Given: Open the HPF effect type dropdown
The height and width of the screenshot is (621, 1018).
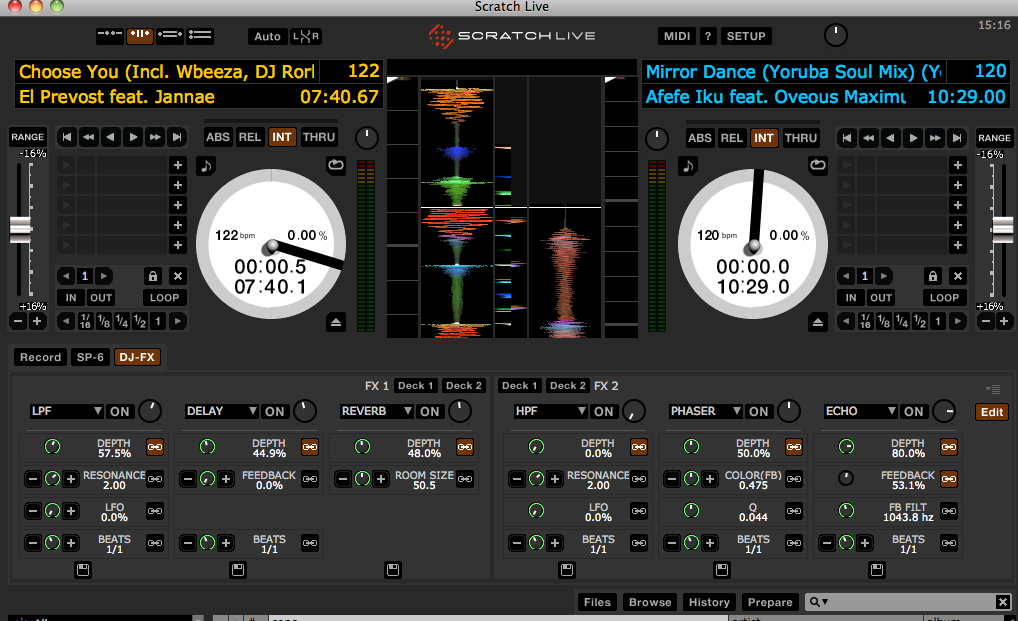Looking at the screenshot, I should click(551, 411).
